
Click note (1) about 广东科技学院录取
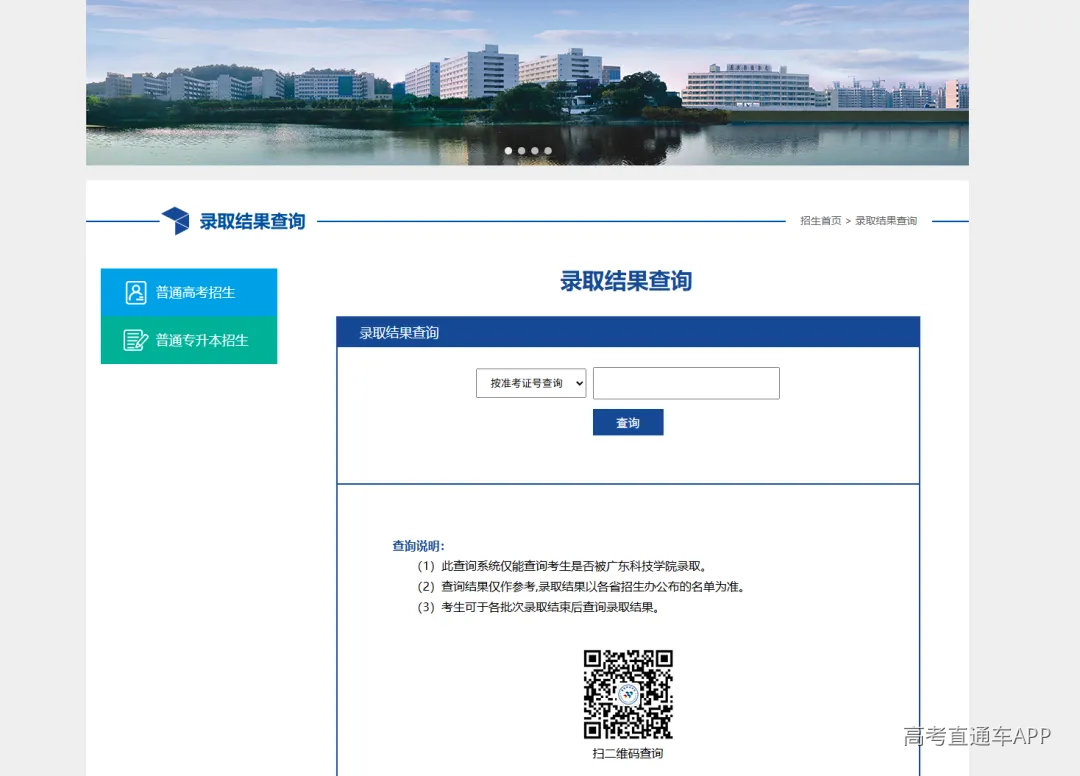point(562,566)
